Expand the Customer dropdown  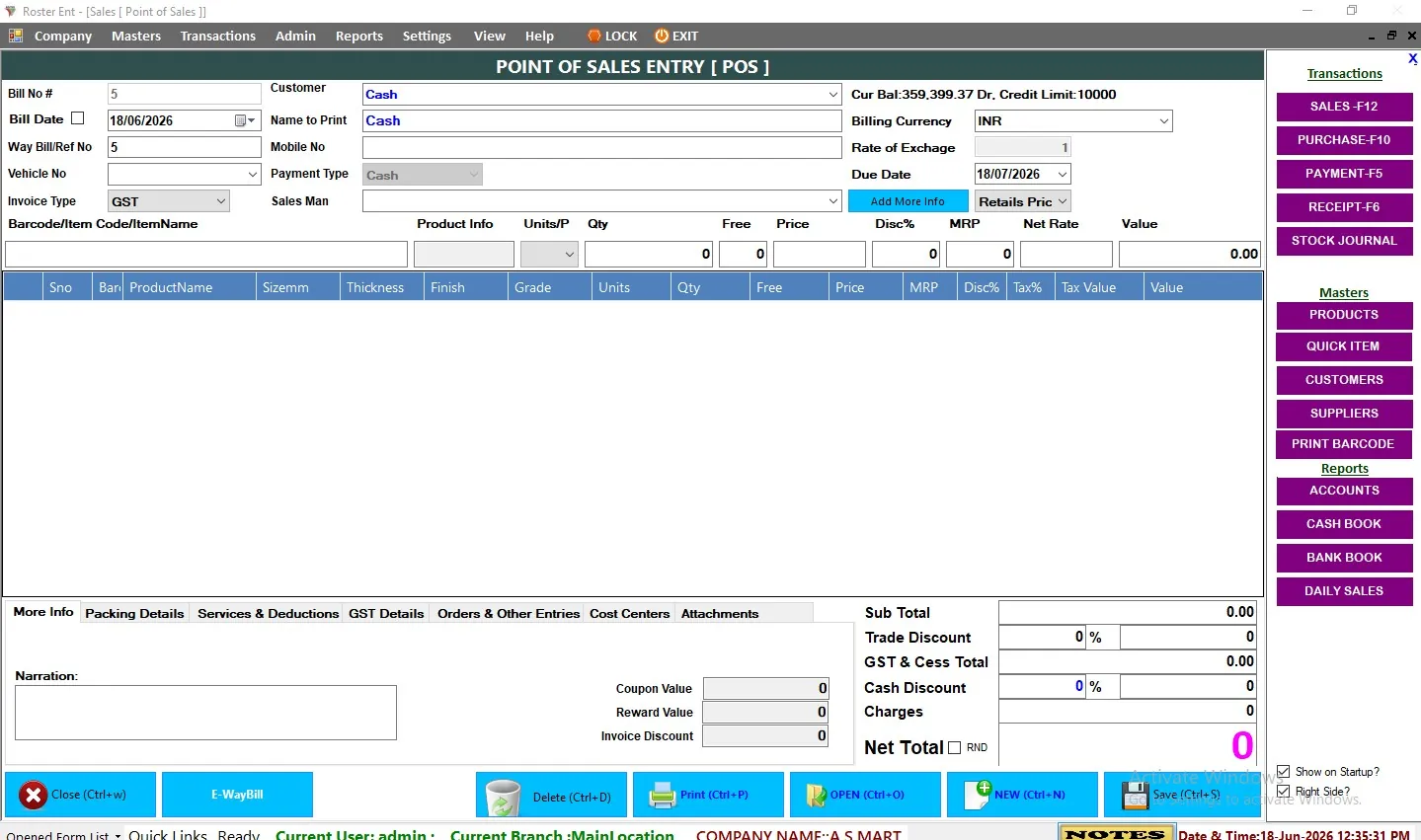click(832, 95)
